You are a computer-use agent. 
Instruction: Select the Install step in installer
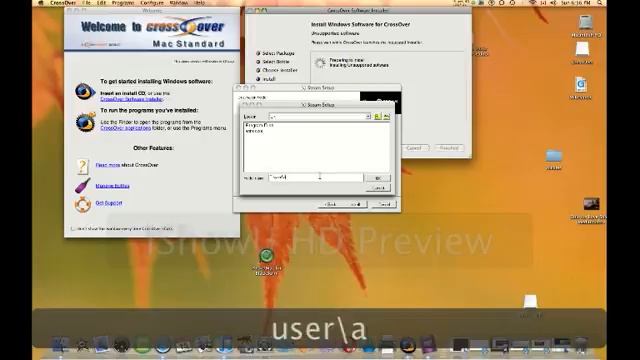click(x=266, y=79)
